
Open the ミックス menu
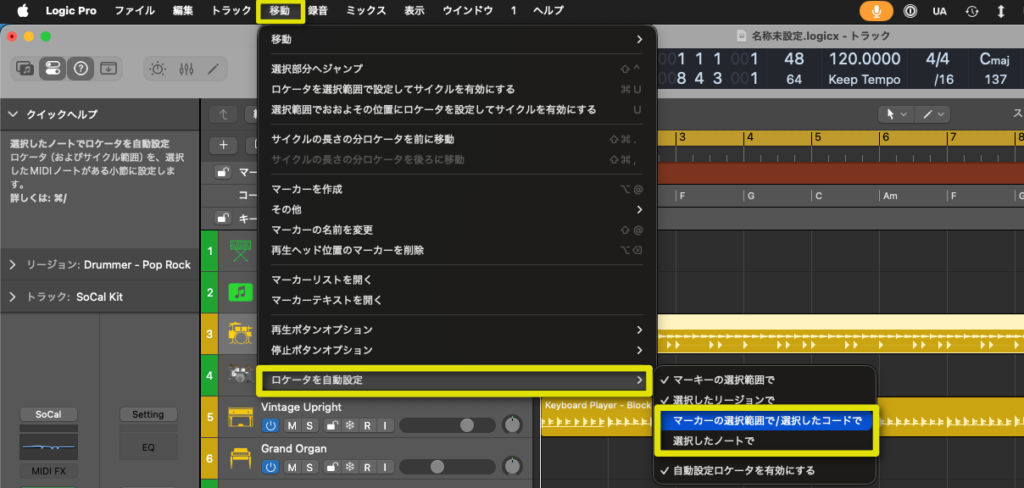pyautogui.click(x=366, y=10)
